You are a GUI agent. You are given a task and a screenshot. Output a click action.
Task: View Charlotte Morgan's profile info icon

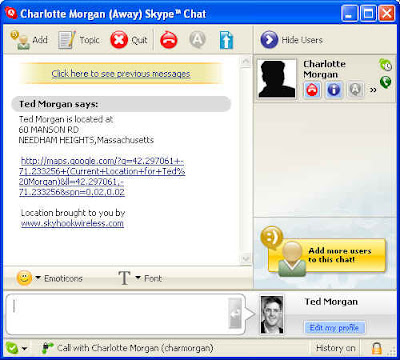coord(334,90)
